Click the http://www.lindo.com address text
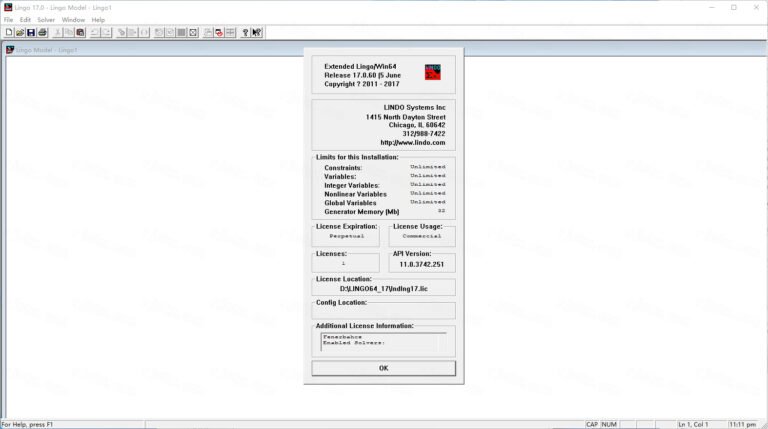768x429 pixels. [x=413, y=143]
